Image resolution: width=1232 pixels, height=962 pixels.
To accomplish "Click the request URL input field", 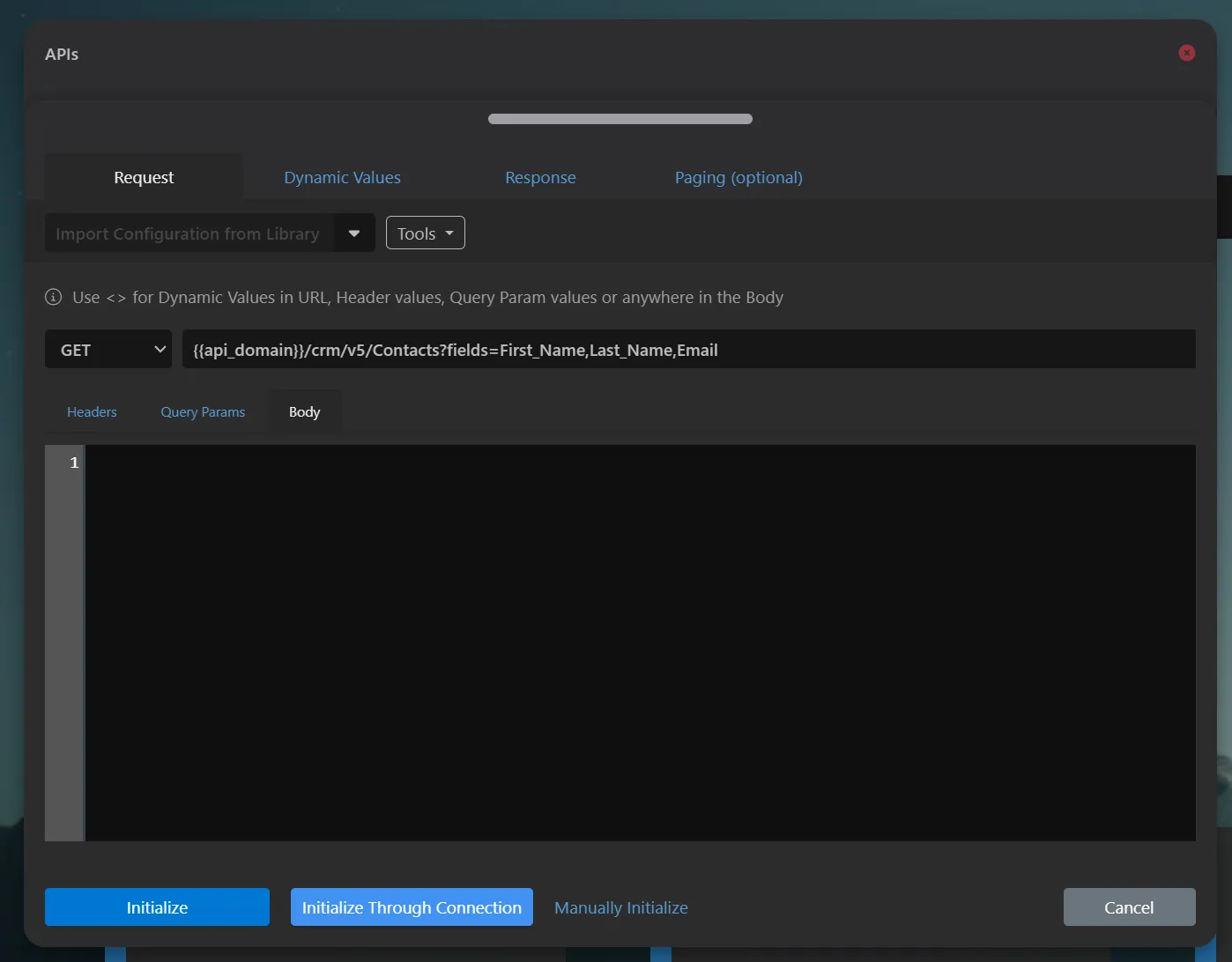I will coord(689,350).
